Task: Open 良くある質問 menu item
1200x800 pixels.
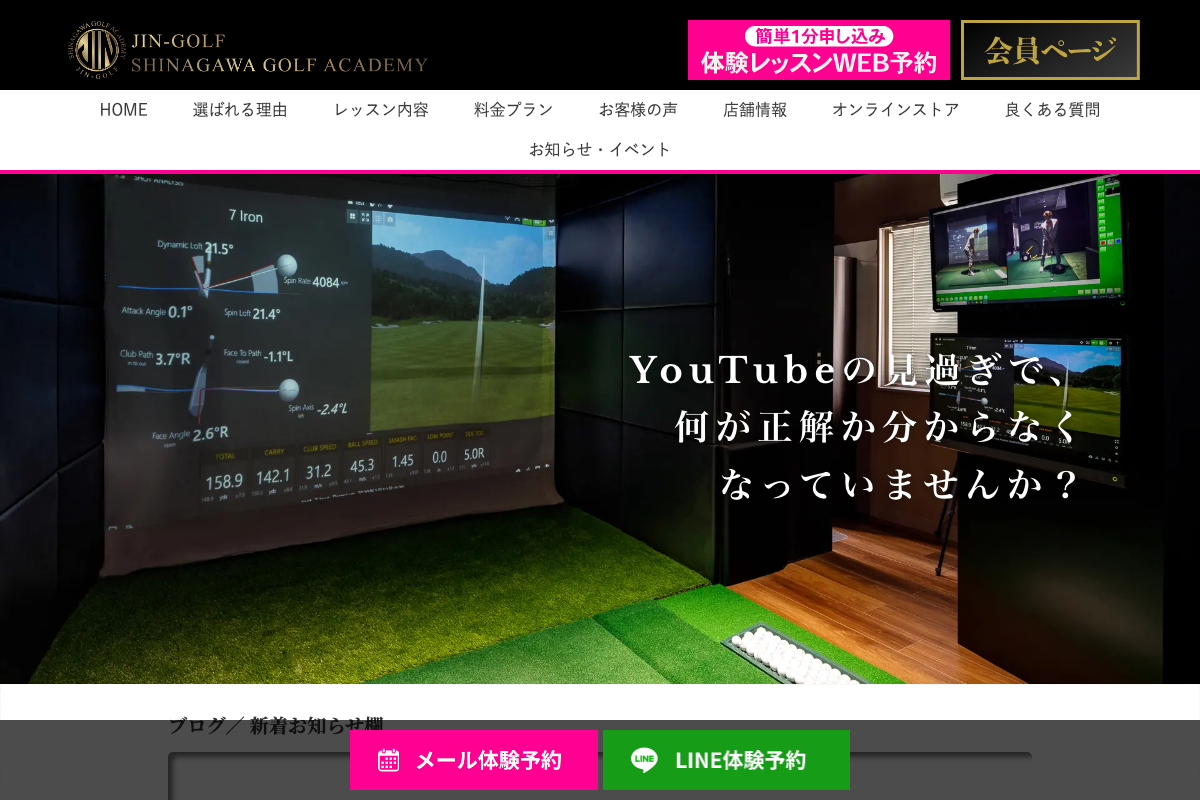Action: 1052,110
